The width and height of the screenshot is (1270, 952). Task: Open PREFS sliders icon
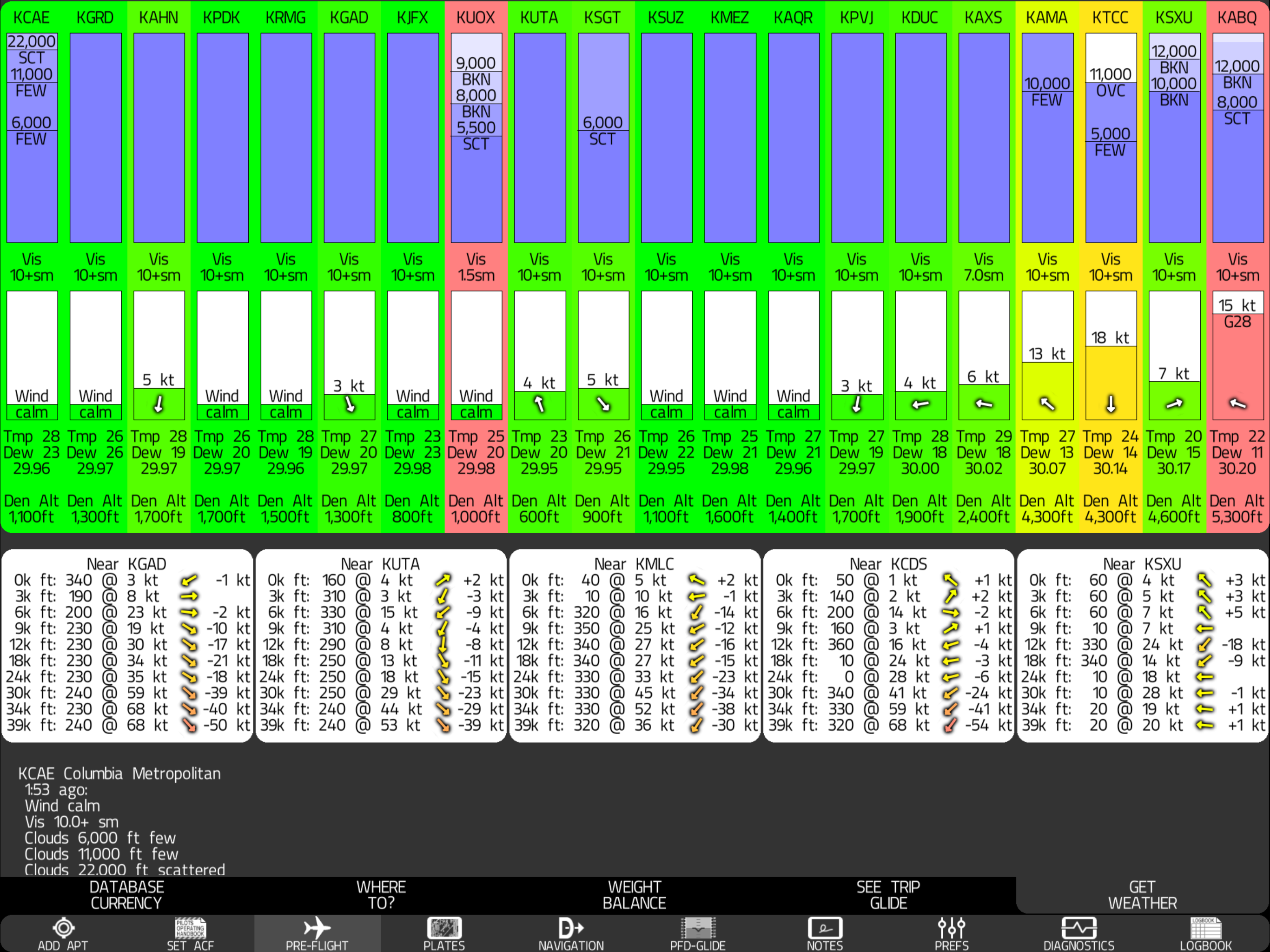[952, 928]
